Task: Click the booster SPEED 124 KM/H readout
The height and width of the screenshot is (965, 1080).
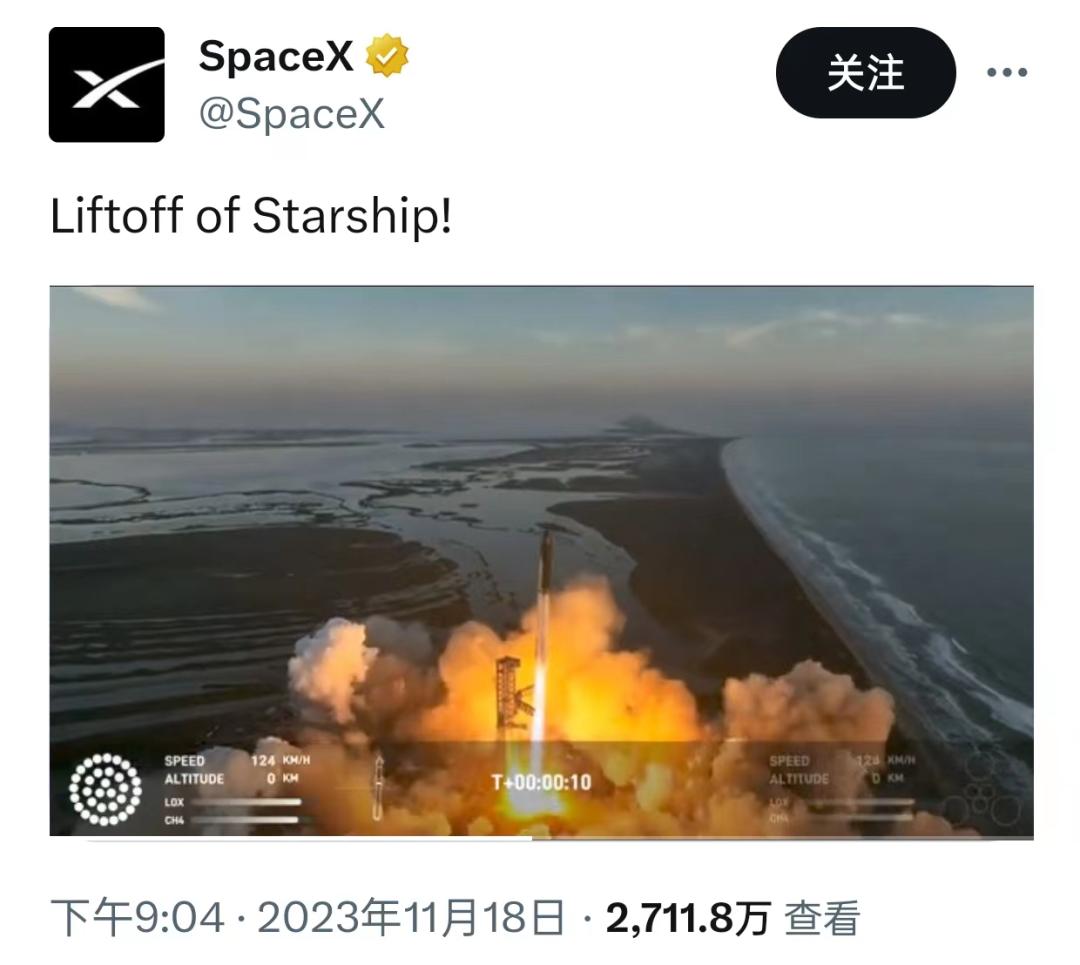Action: tap(237, 760)
